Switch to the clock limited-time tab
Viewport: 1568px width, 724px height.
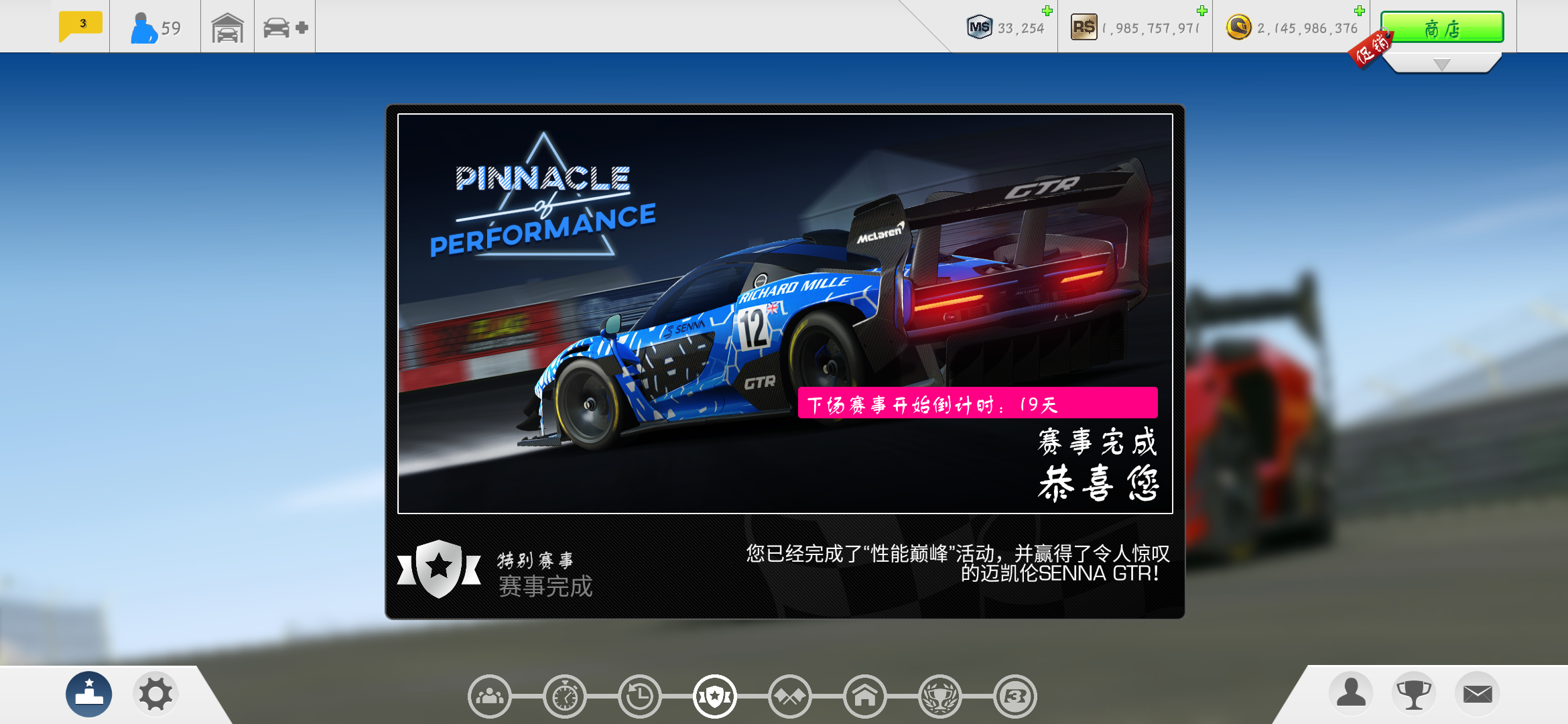(x=640, y=697)
